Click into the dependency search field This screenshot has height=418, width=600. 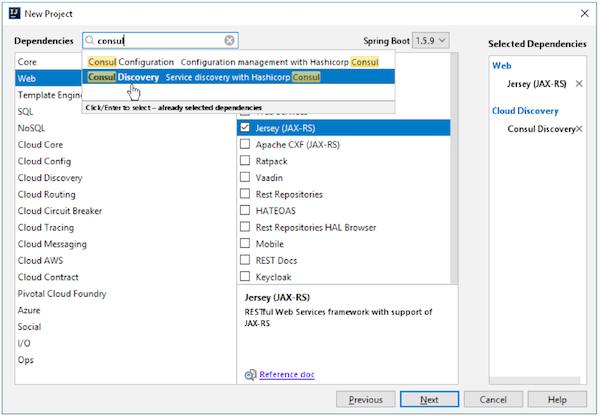(x=160, y=41)
